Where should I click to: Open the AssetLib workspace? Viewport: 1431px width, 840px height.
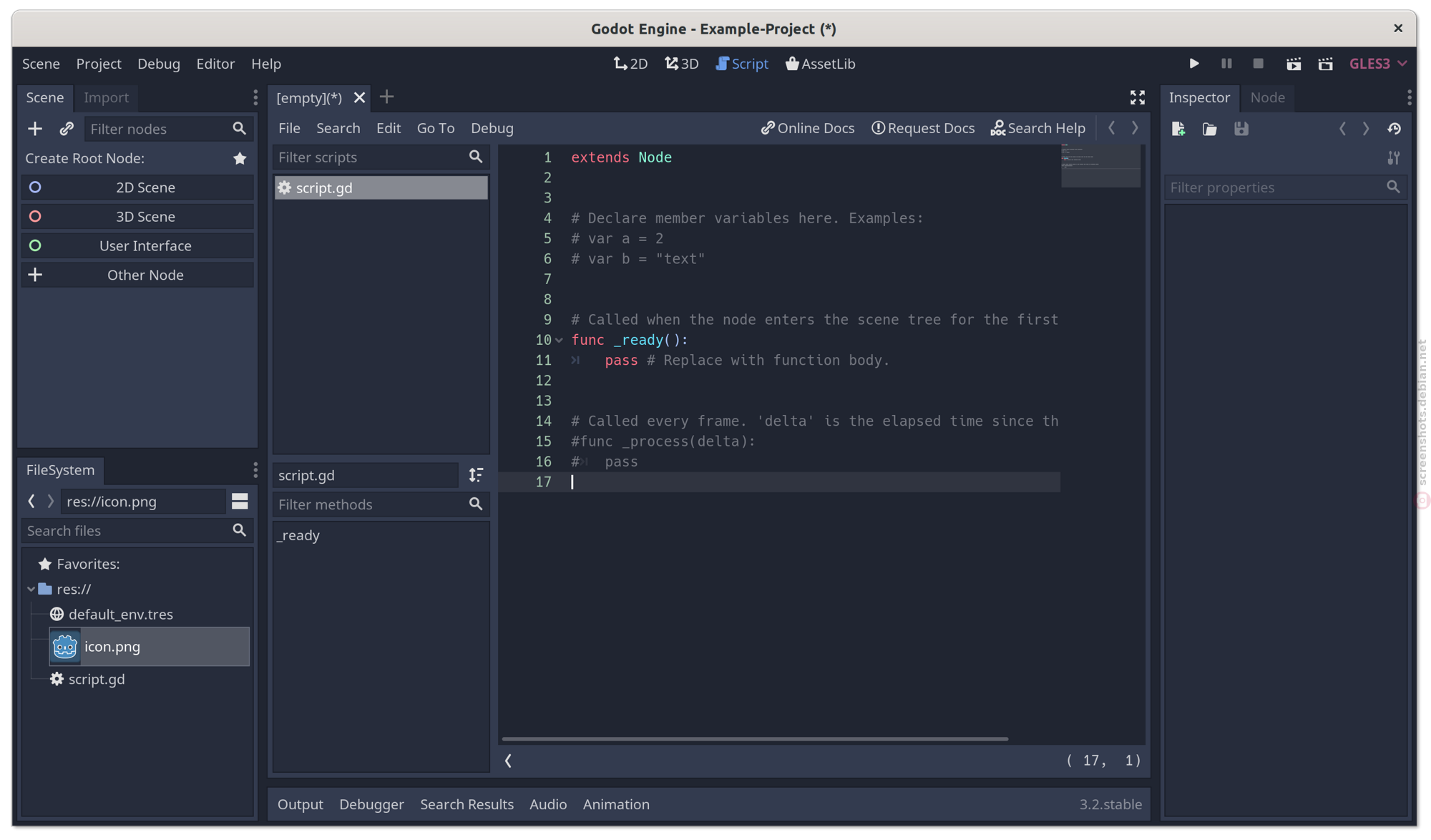pyautogui.click(x=821, y=64)
